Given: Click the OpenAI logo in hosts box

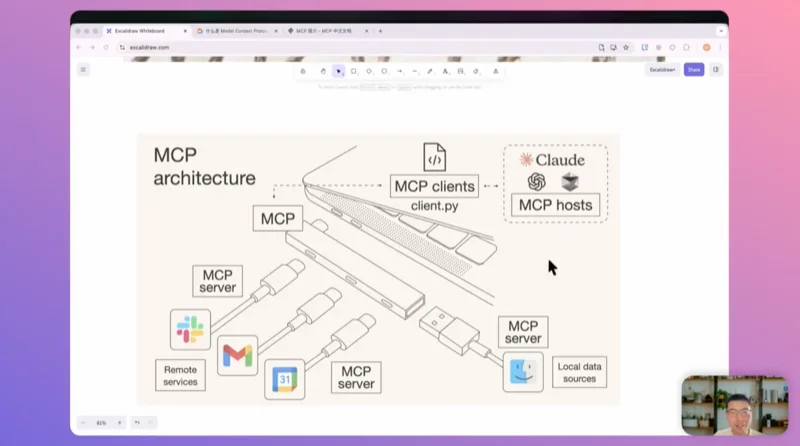Looking at the screenshot, I should tap(536, 182).
